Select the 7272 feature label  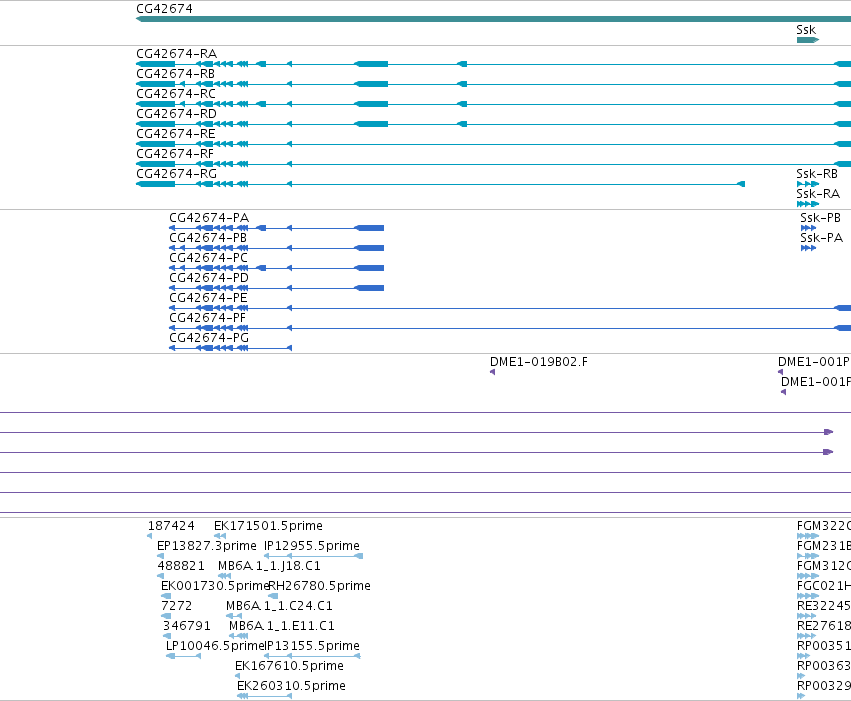click(x=176, y=607)
